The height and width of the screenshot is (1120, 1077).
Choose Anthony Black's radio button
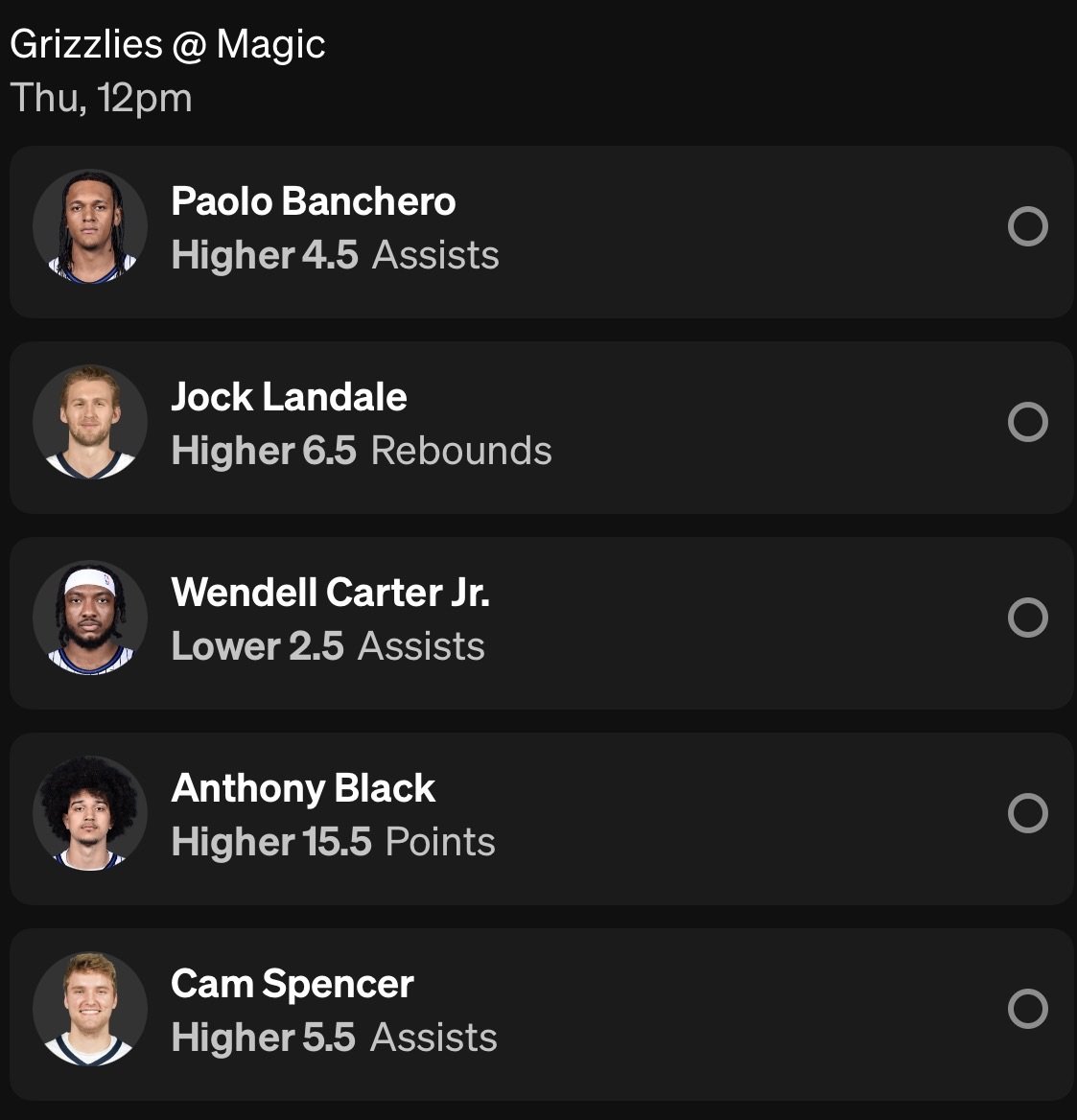coord(1027,814)
